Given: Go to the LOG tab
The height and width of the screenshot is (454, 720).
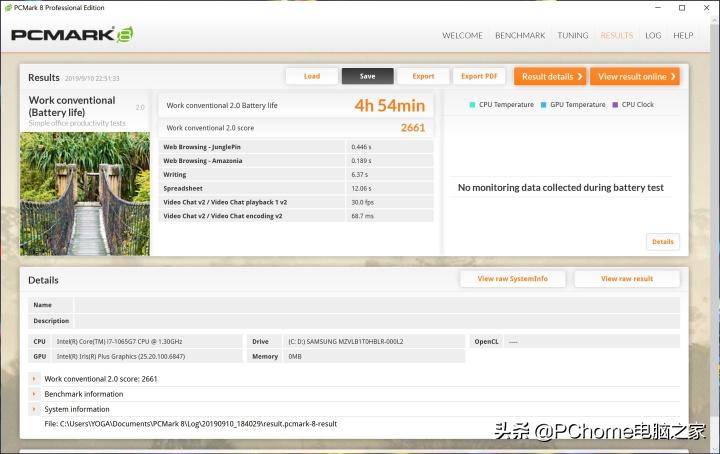Looking at the screenshot, I should click(653, 35).
